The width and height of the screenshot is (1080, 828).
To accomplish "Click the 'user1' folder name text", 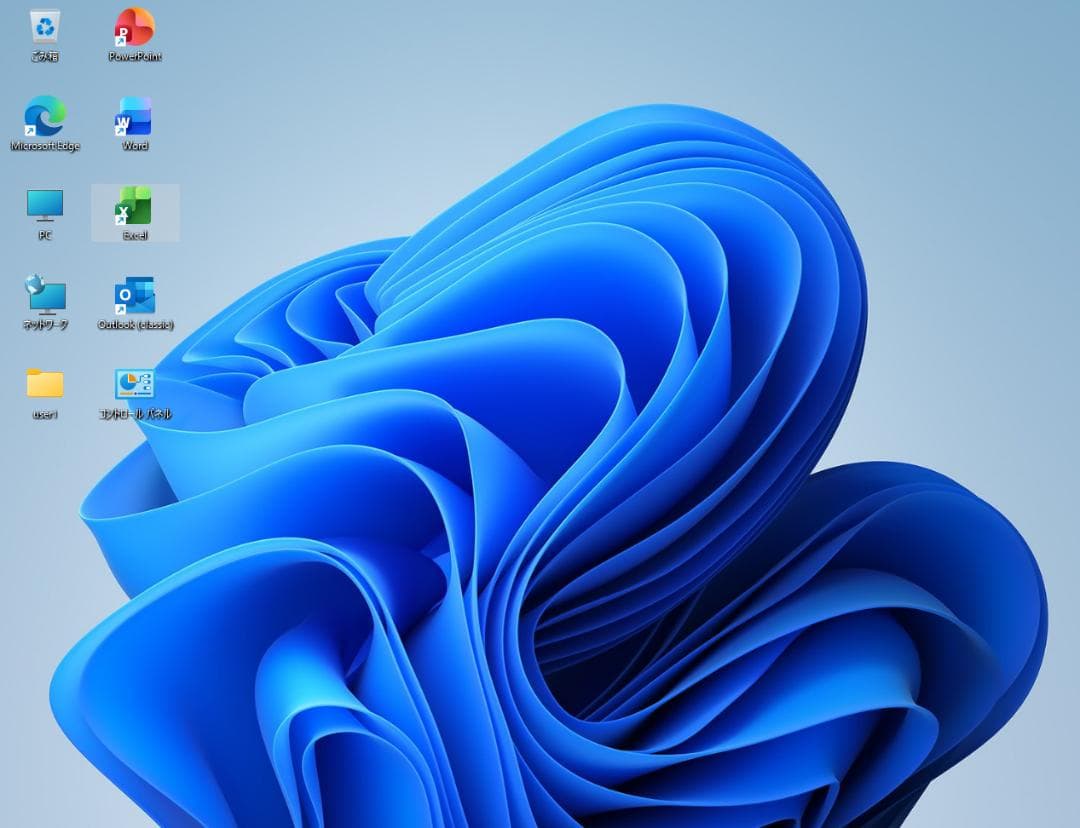I will pyautogui.click(x=45, y=414).
